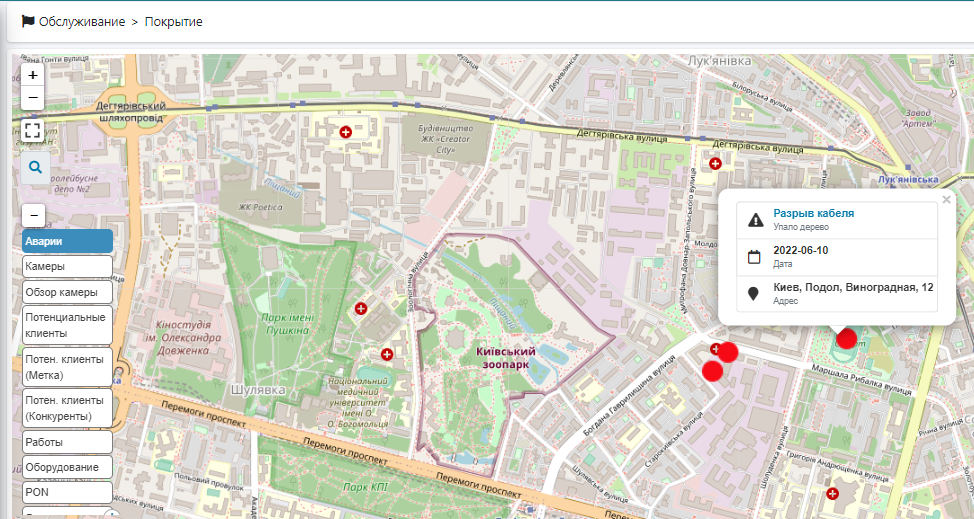Toggle the Оборудование layer
Viewport: 974px width, 519px height.
[67, 467]
